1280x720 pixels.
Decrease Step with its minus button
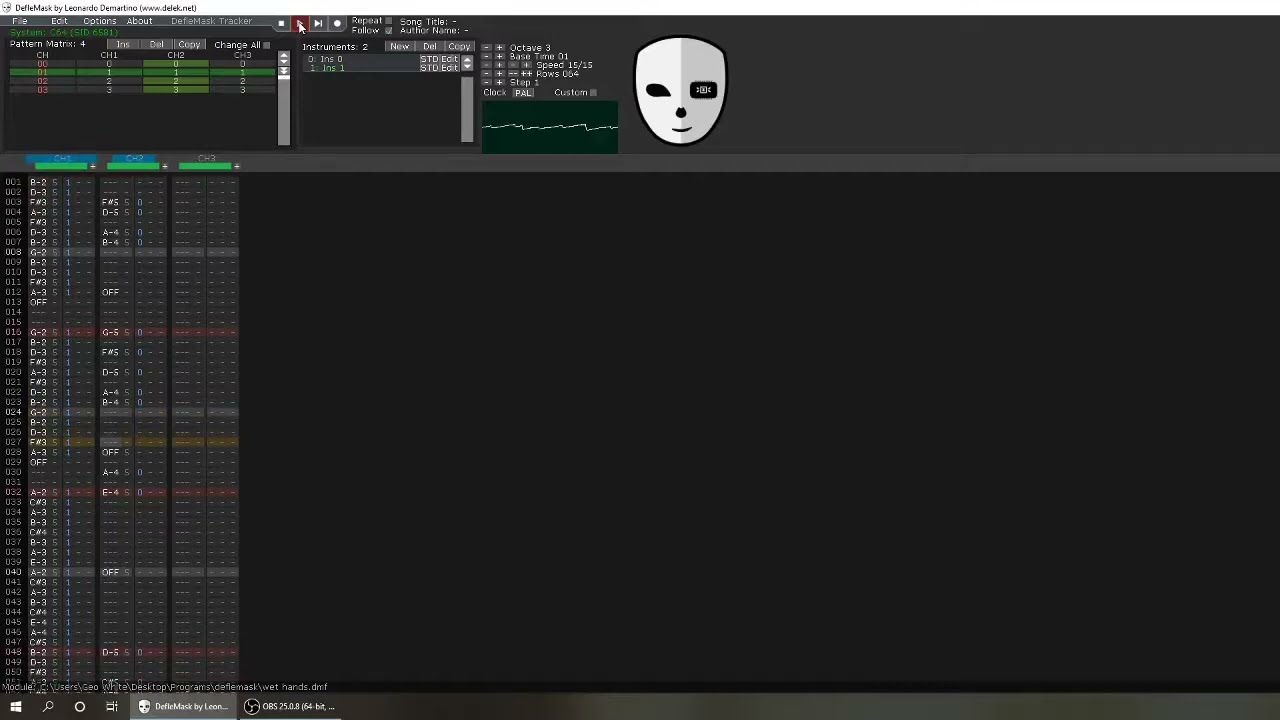[x=487, y=82]
